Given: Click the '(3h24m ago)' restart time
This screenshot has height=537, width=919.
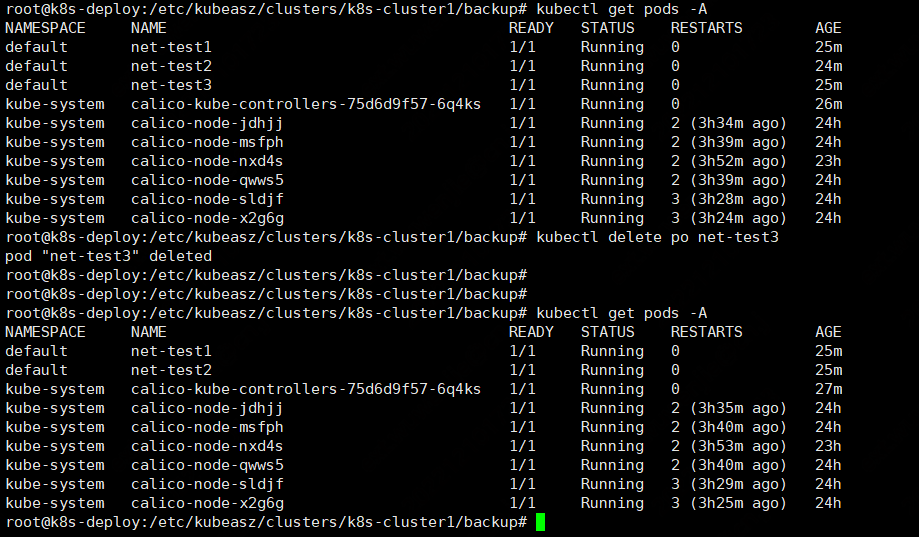Looking at the screenshot, I should click(x=738, y=218).
